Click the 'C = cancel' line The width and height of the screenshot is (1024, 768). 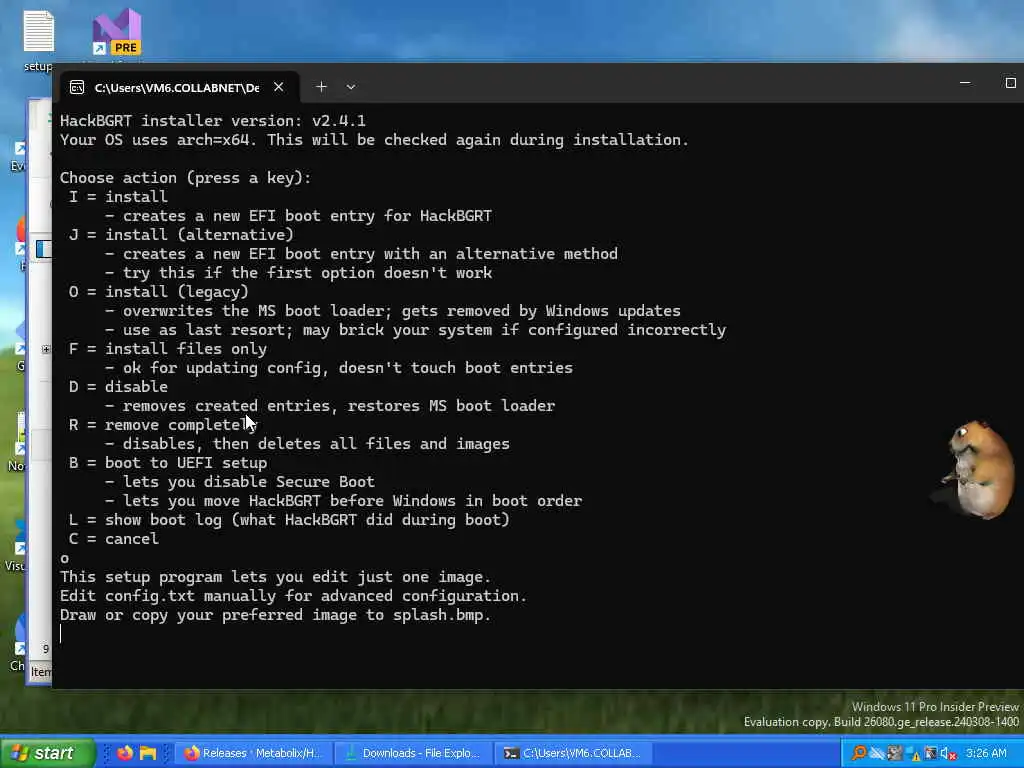point(114,539)
